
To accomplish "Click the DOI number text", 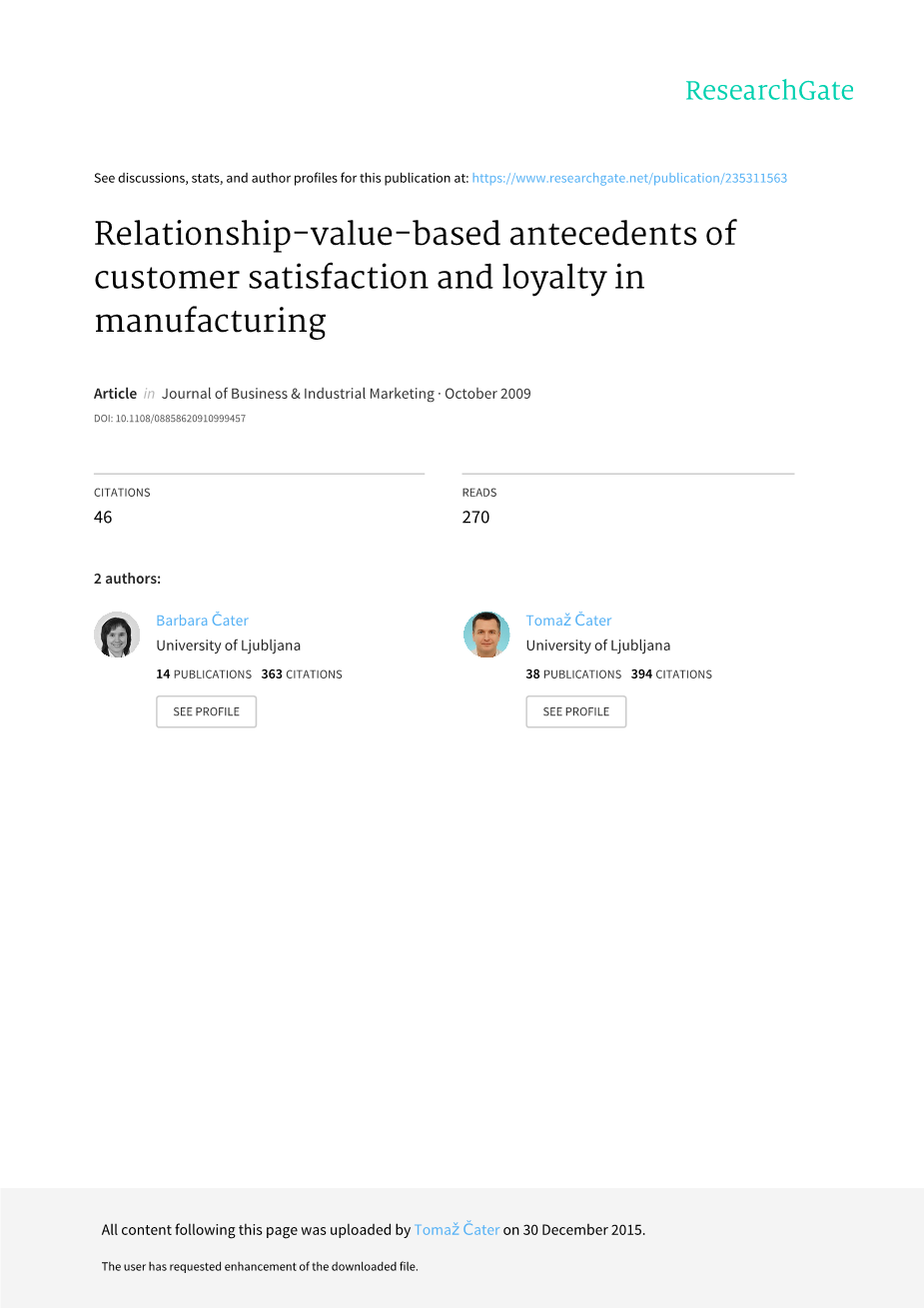I will 170,419.
